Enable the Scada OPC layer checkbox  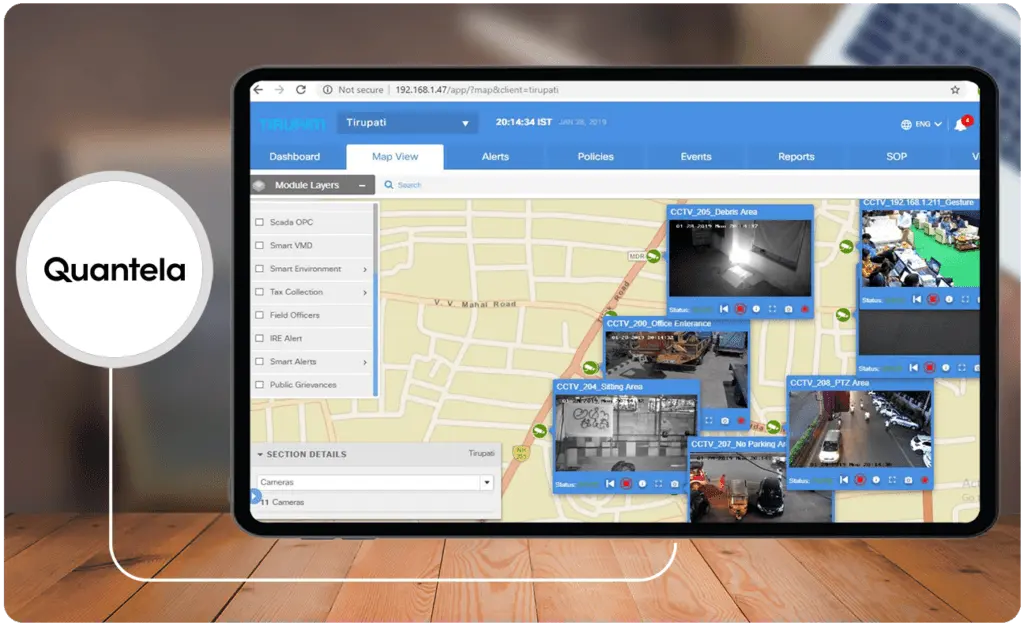259,222
